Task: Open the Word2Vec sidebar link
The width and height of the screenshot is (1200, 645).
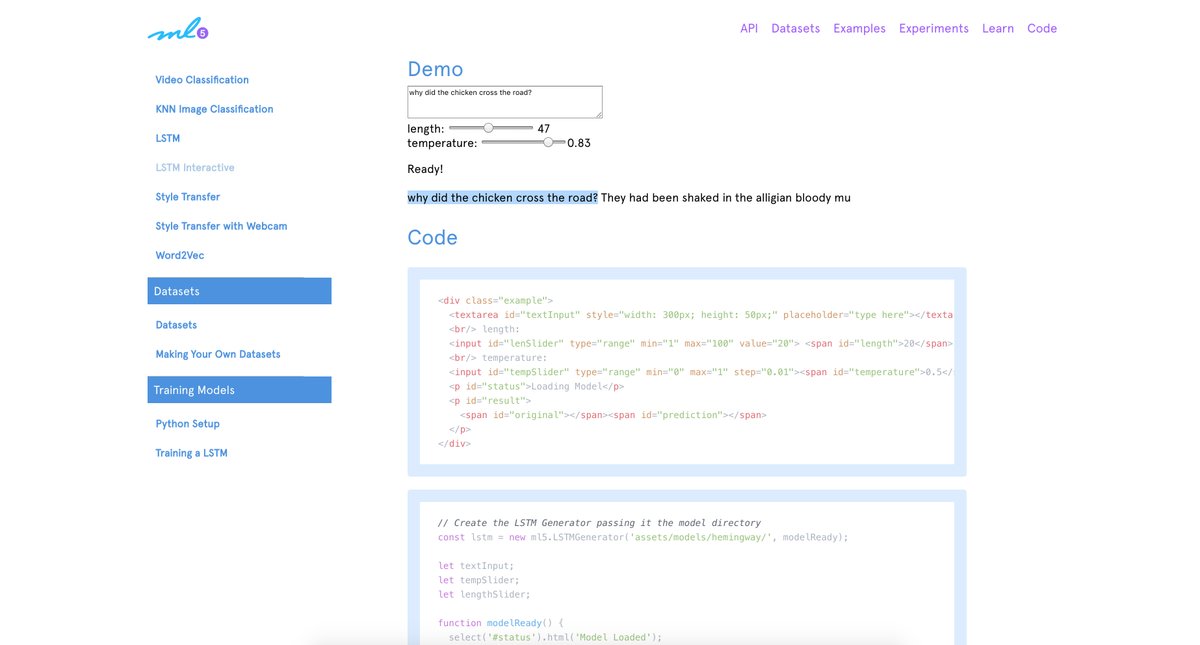Action: (180, 255)
